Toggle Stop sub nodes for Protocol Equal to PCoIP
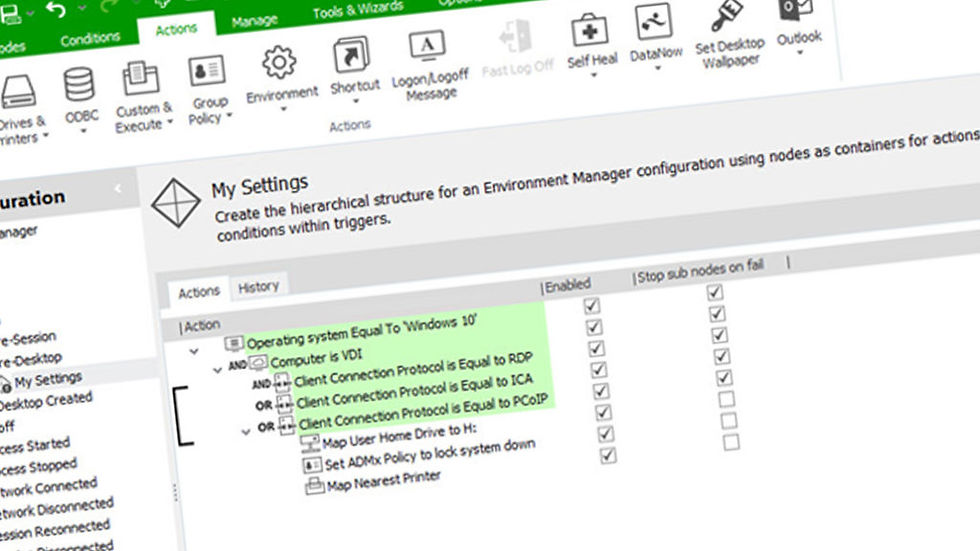 click(x=724, y=378)
